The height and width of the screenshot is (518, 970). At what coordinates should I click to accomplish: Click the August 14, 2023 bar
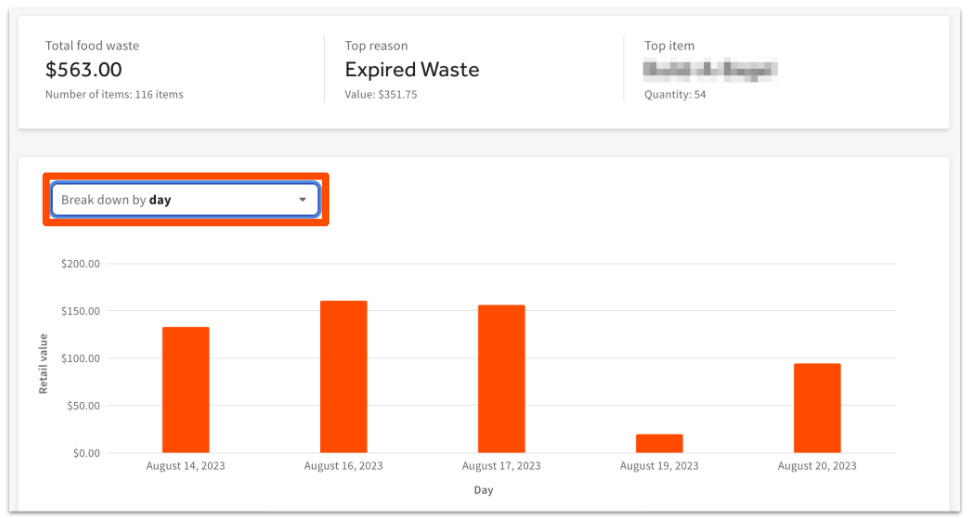click(186, 390)
